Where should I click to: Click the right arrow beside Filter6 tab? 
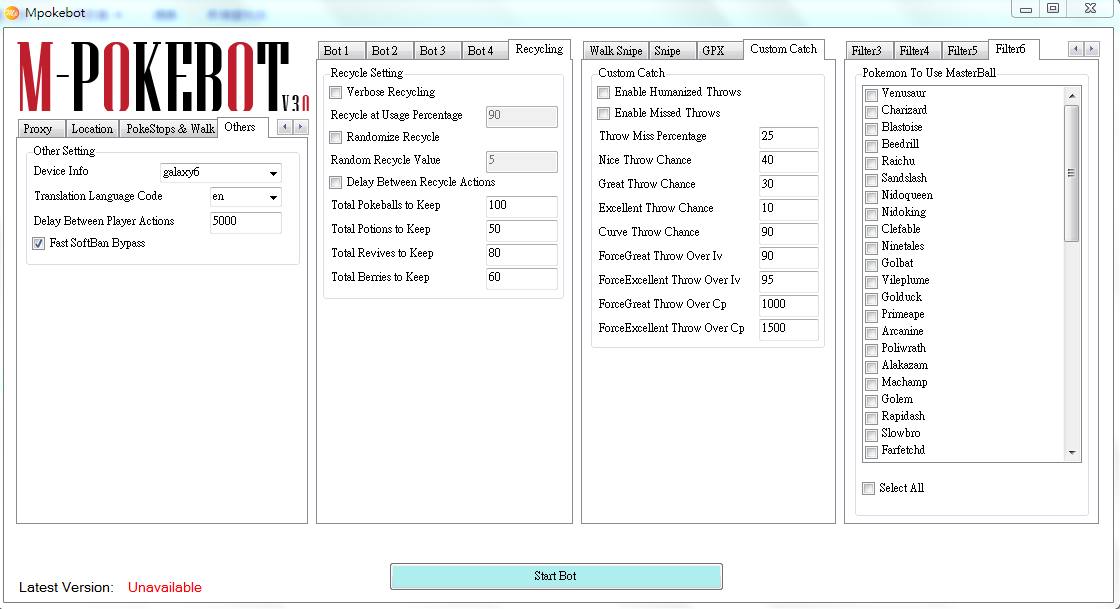point(1091,49)
